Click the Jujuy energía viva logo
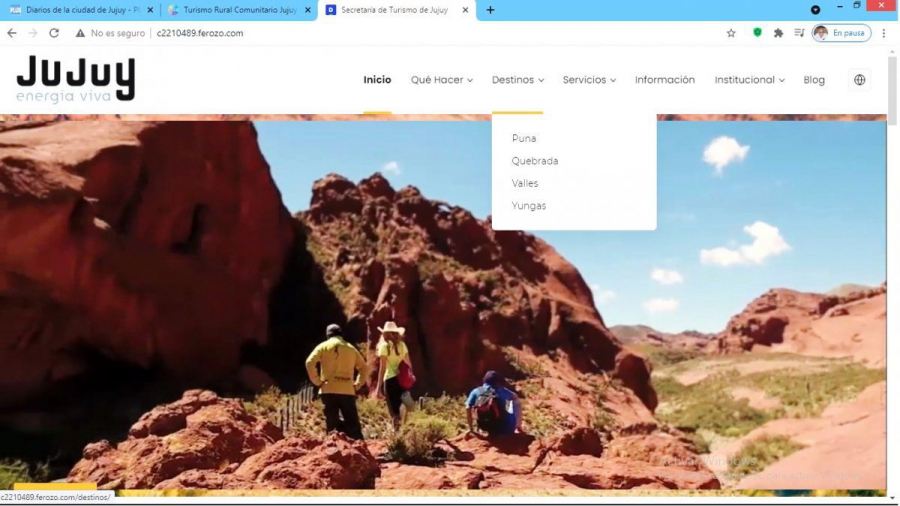900x506 pixels. [76, 79]
